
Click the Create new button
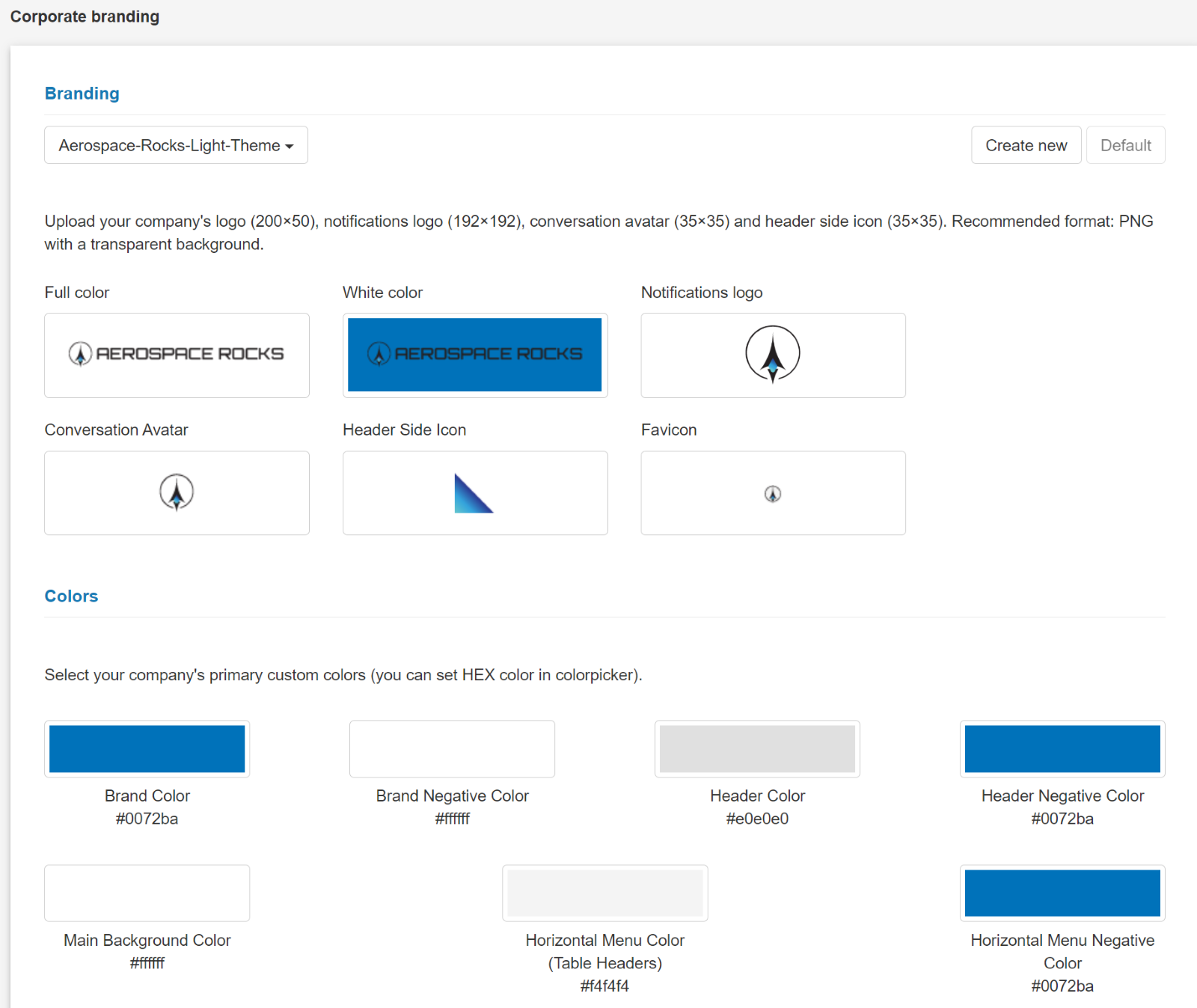click(x=1026, y=144)
